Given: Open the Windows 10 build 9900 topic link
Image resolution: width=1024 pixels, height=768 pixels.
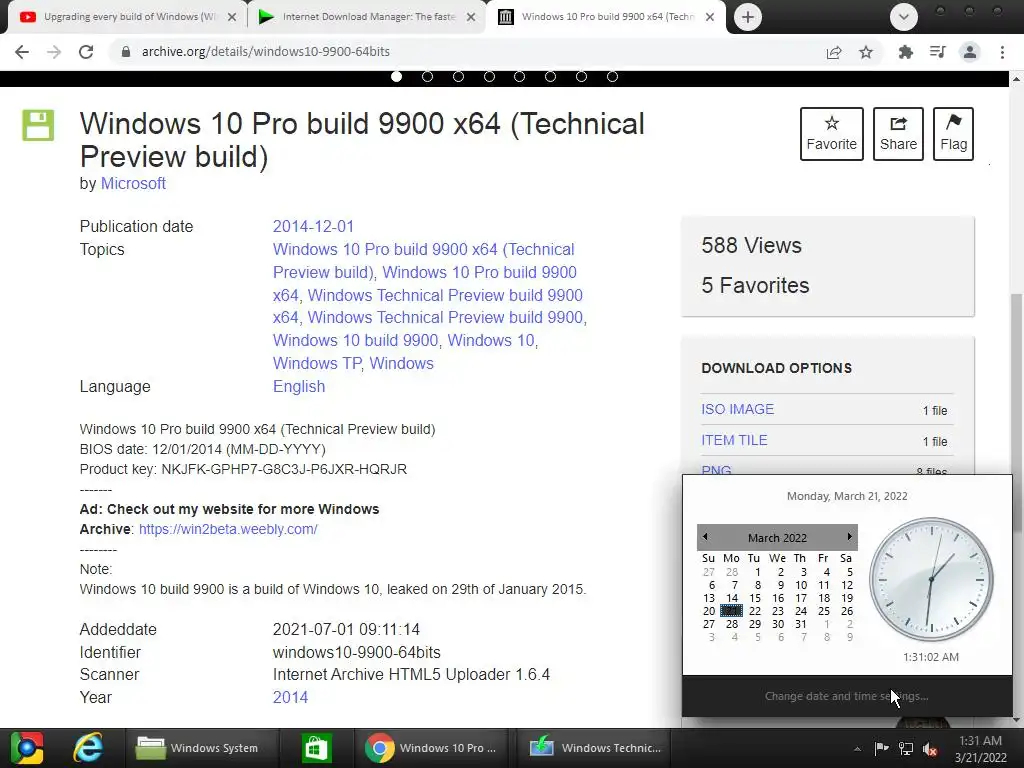Looking at the screenshot, I should (x=355, y=340).
